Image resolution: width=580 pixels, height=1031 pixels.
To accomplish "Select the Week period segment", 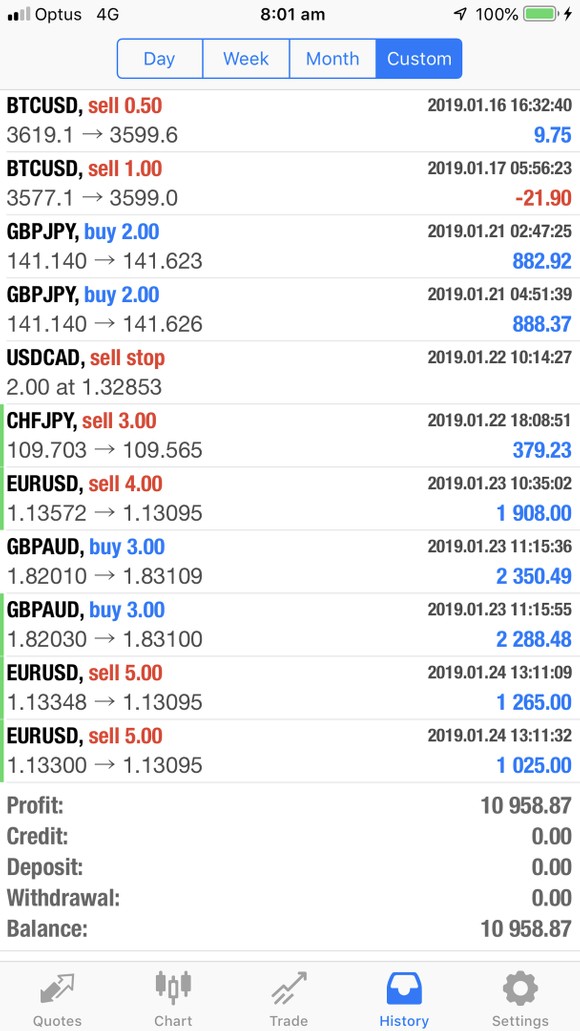I will (246, 59).
